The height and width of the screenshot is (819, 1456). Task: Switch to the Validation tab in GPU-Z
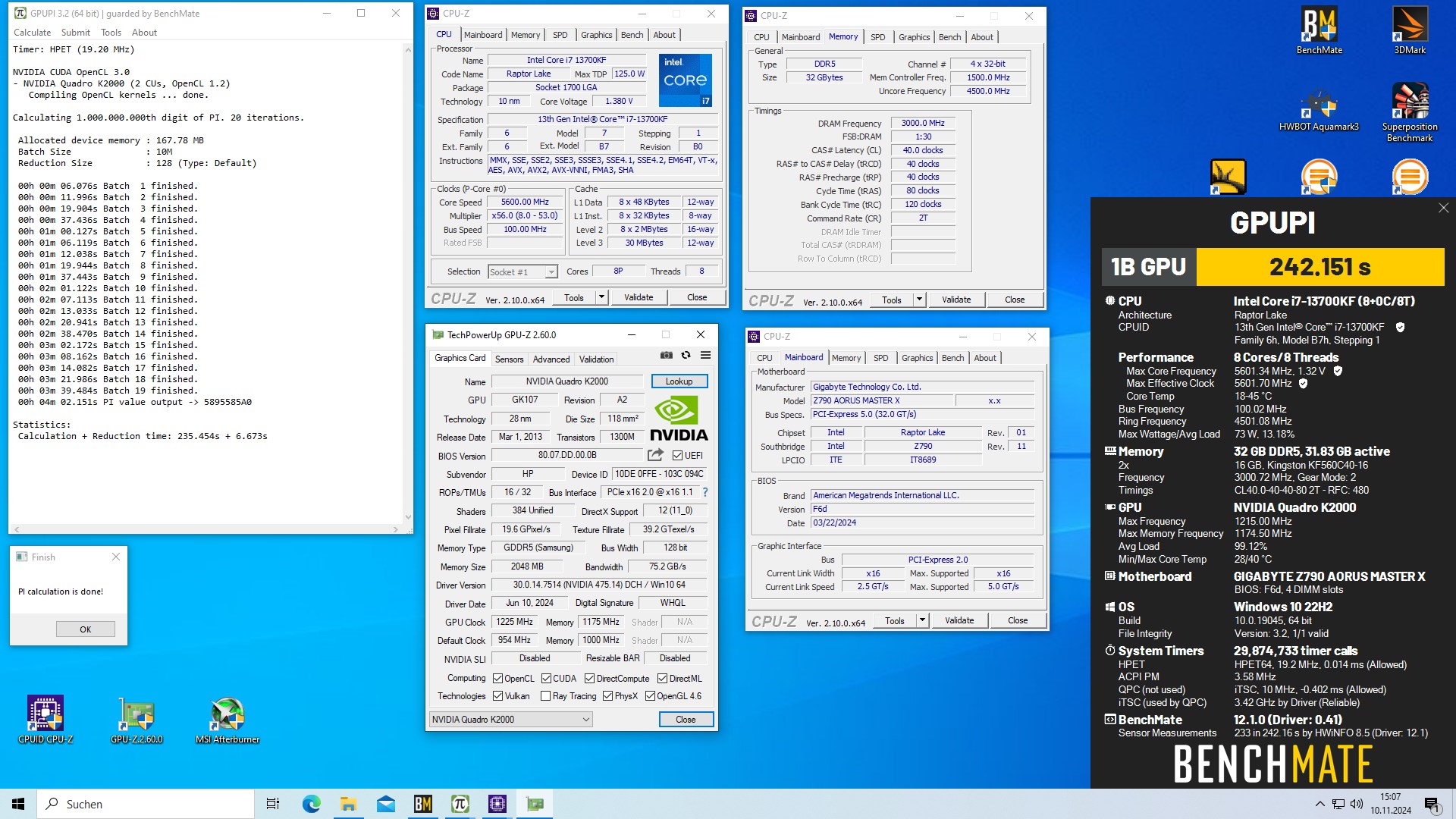coord(596,359)
